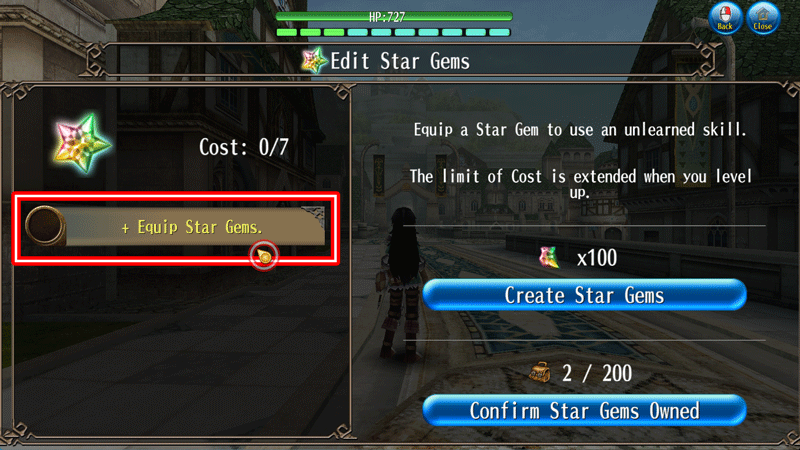Click the Close home icon
This screenshot has height=450, width=800.
763,18
